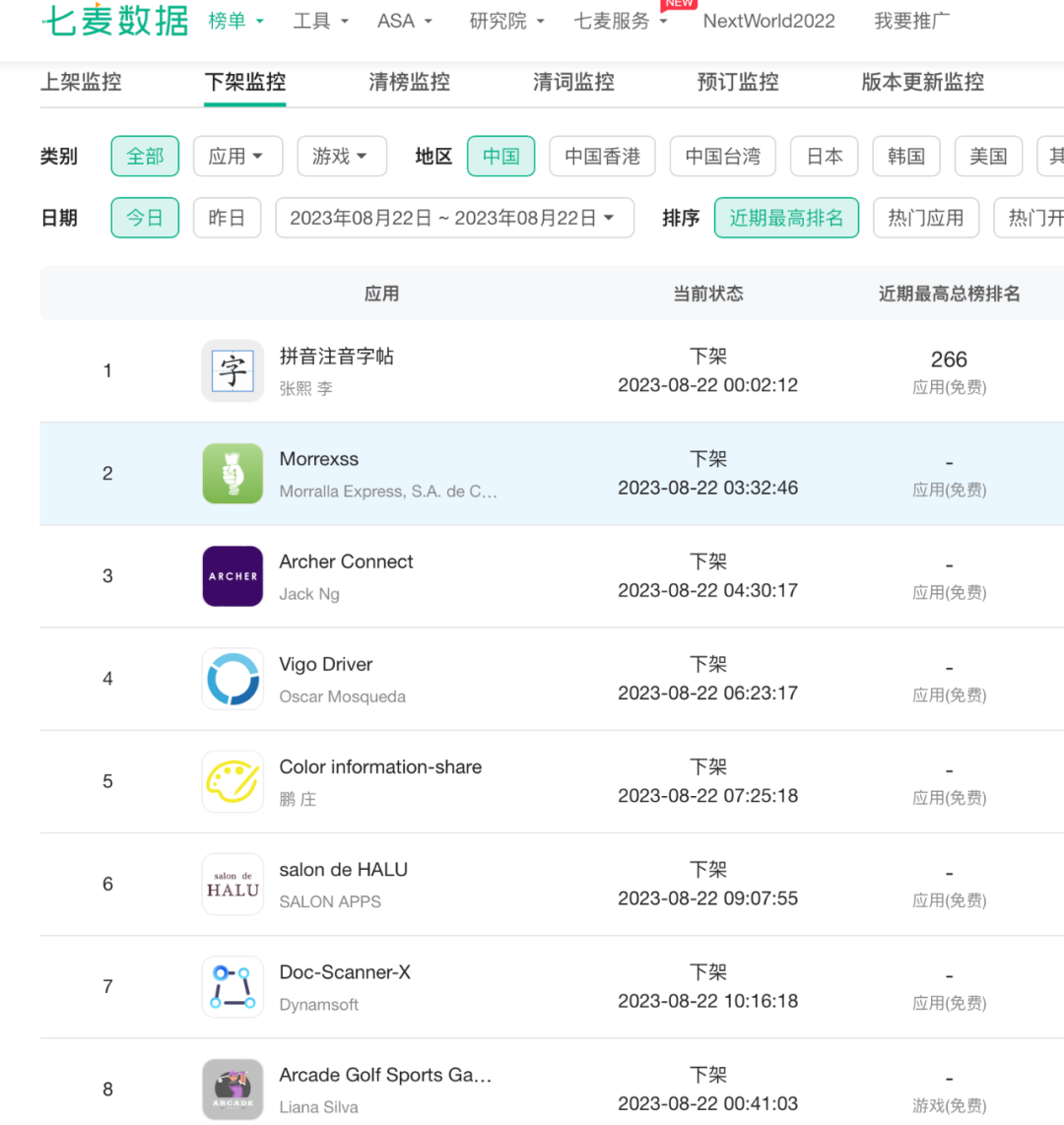Open the 游戏 category dropdown
The height and width of the screenshot is (1125, 1064).
coord(342,156)
